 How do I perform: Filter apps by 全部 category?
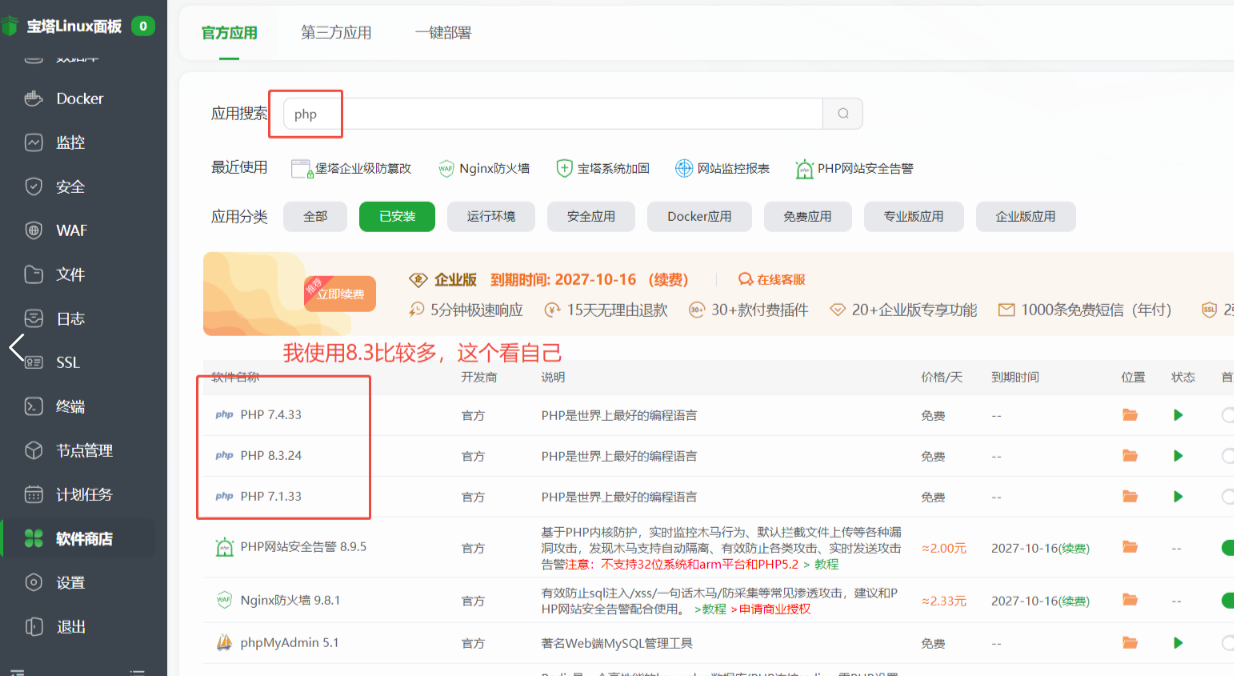coord(315,216)
